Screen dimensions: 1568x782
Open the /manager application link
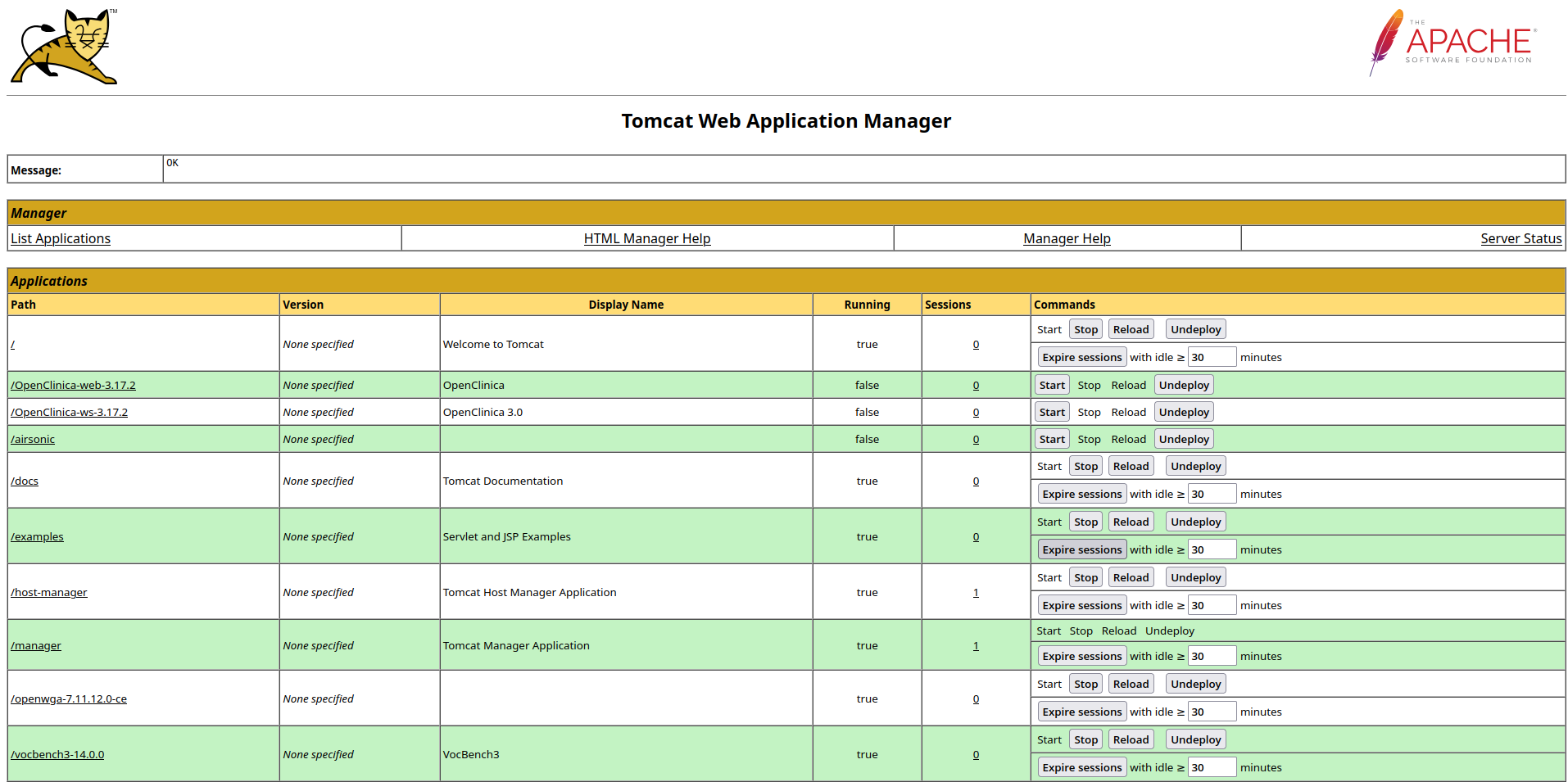click(x=35, y=645)
